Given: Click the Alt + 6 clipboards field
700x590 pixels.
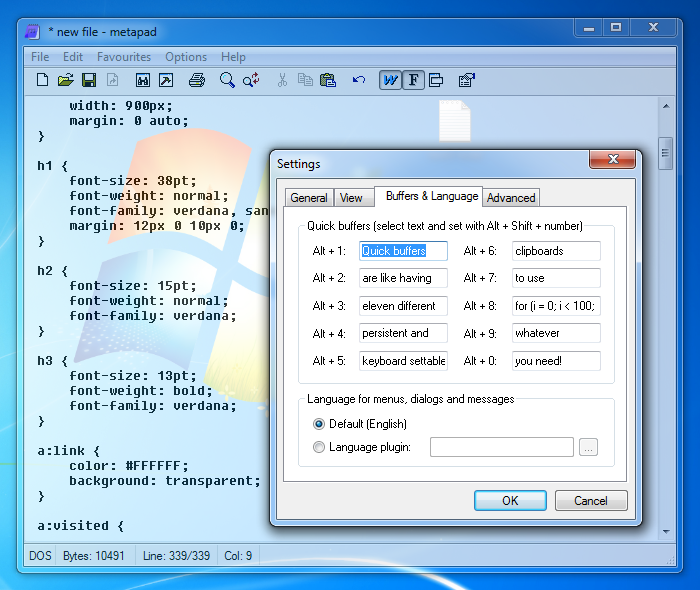Looking at the screenshot, I should [x=556, y=251].
